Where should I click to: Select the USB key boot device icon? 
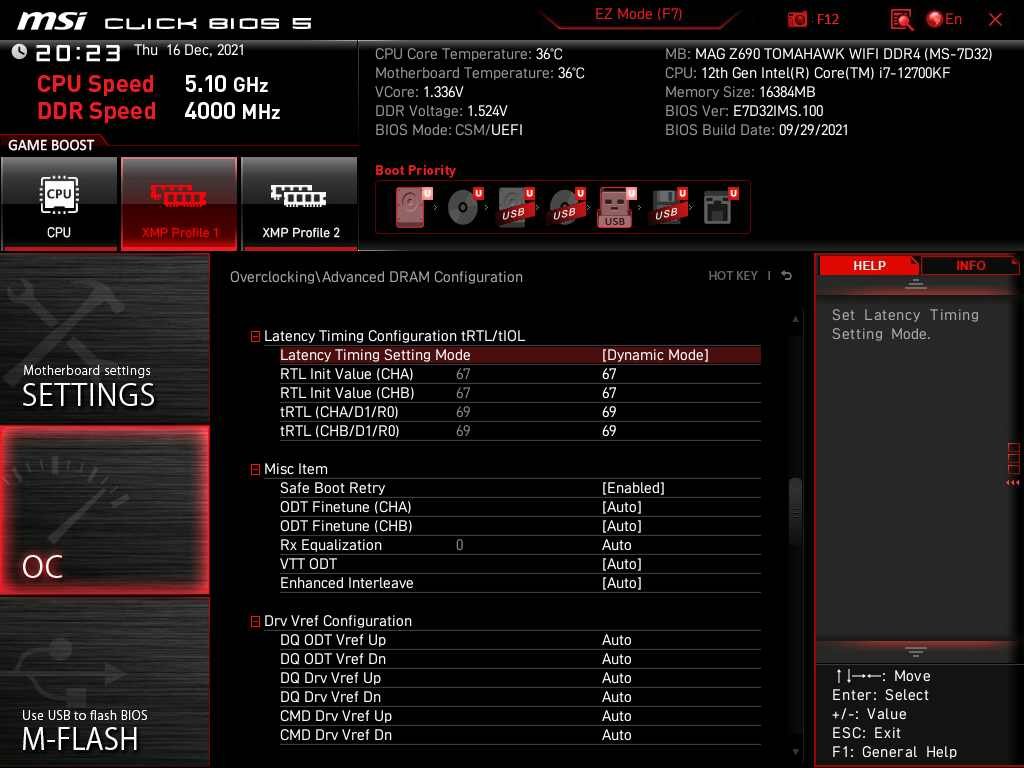click(x=616, y=207)
